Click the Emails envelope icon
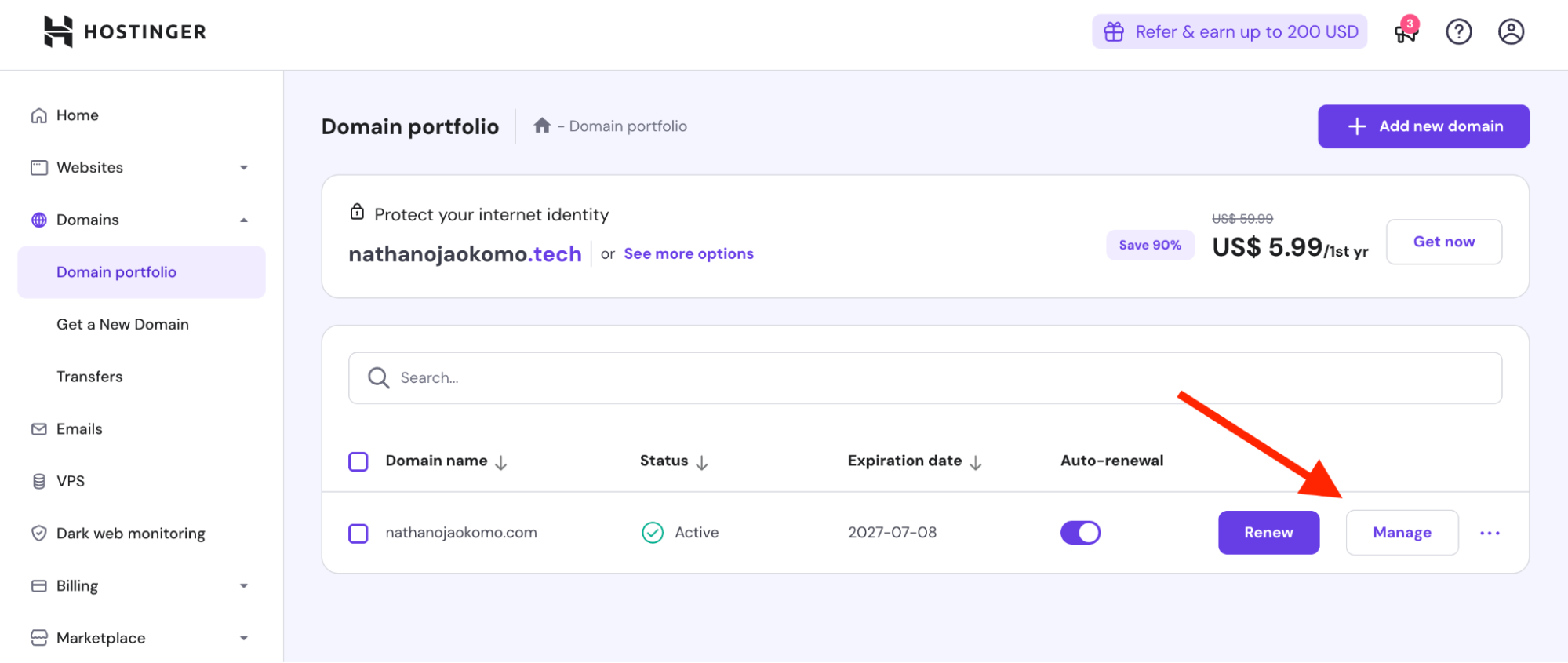This screenshot has width=1568, height=663. [39, 429]
